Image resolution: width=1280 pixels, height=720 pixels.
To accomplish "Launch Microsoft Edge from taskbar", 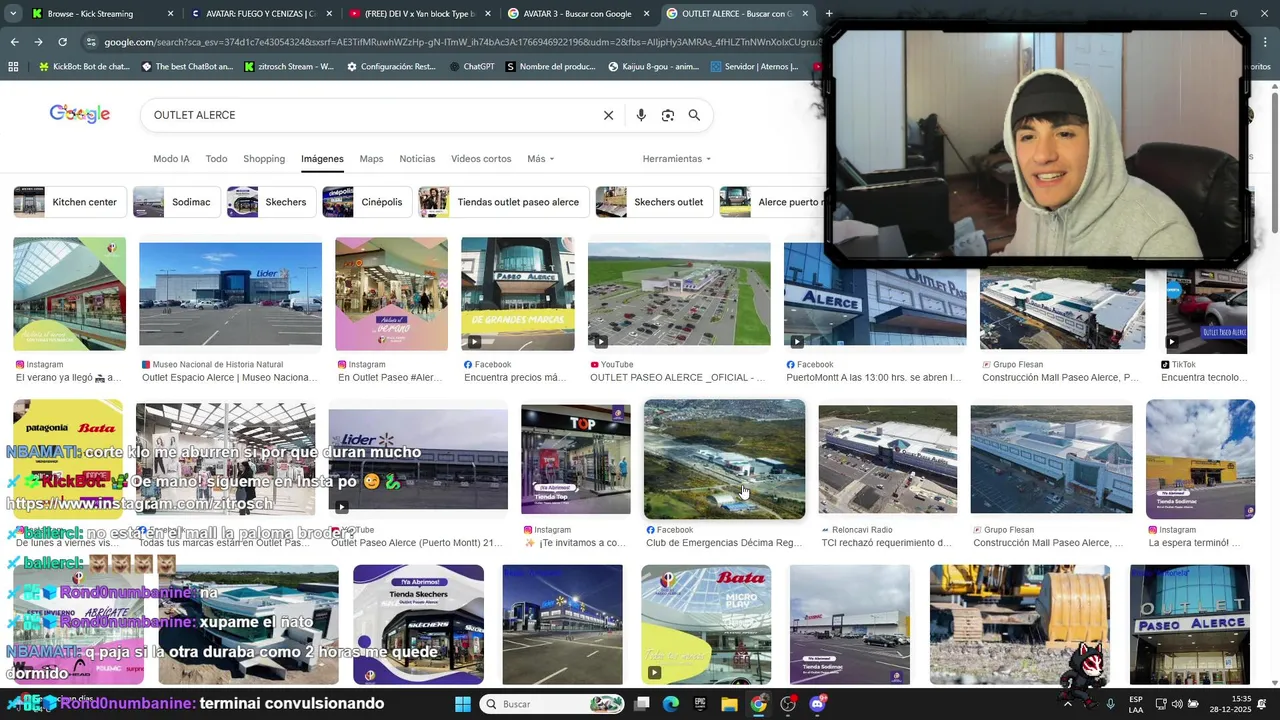I will coord(671,704).
